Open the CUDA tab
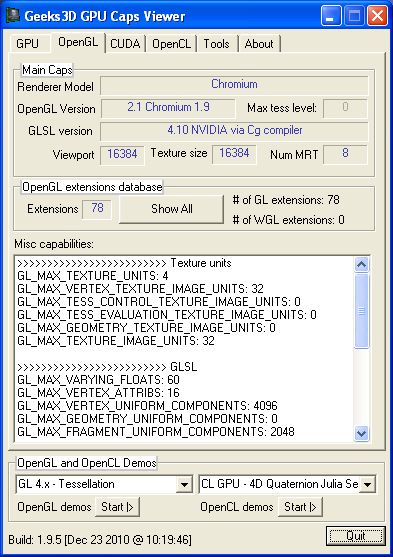Screen dimensions: 393x557 click(125, 44)
